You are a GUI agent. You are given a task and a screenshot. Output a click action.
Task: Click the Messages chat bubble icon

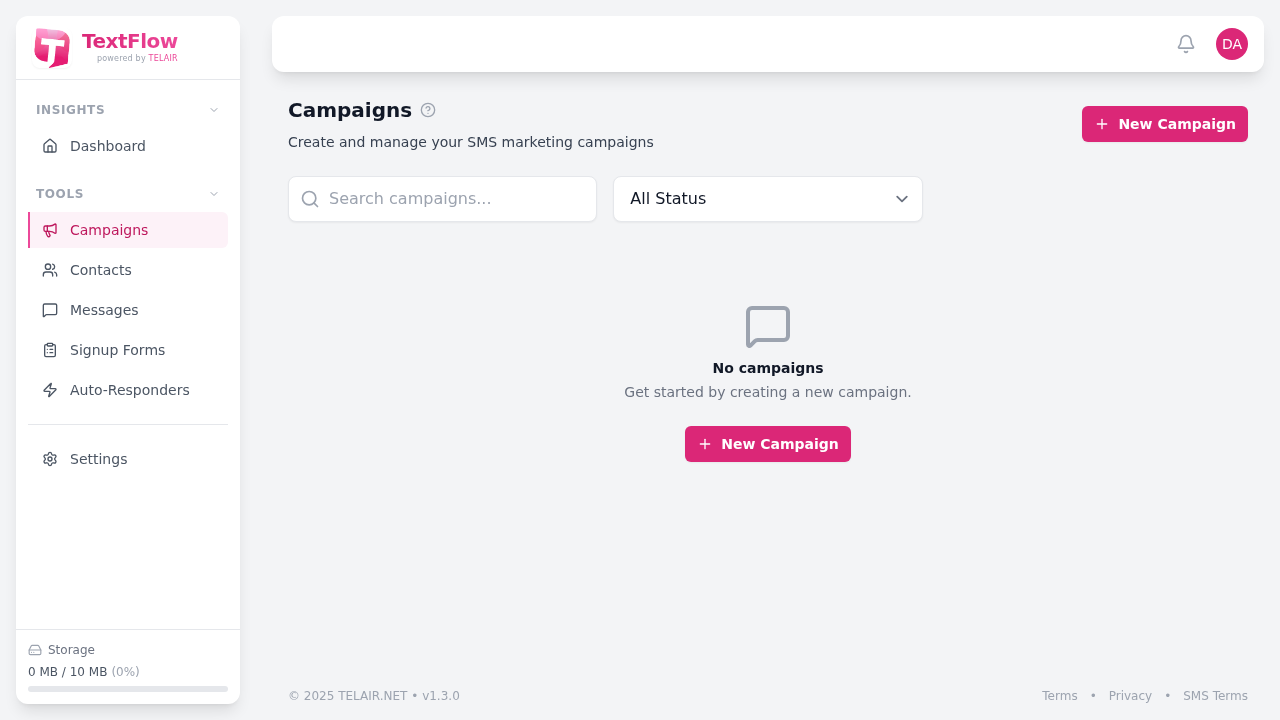(50, 310)
